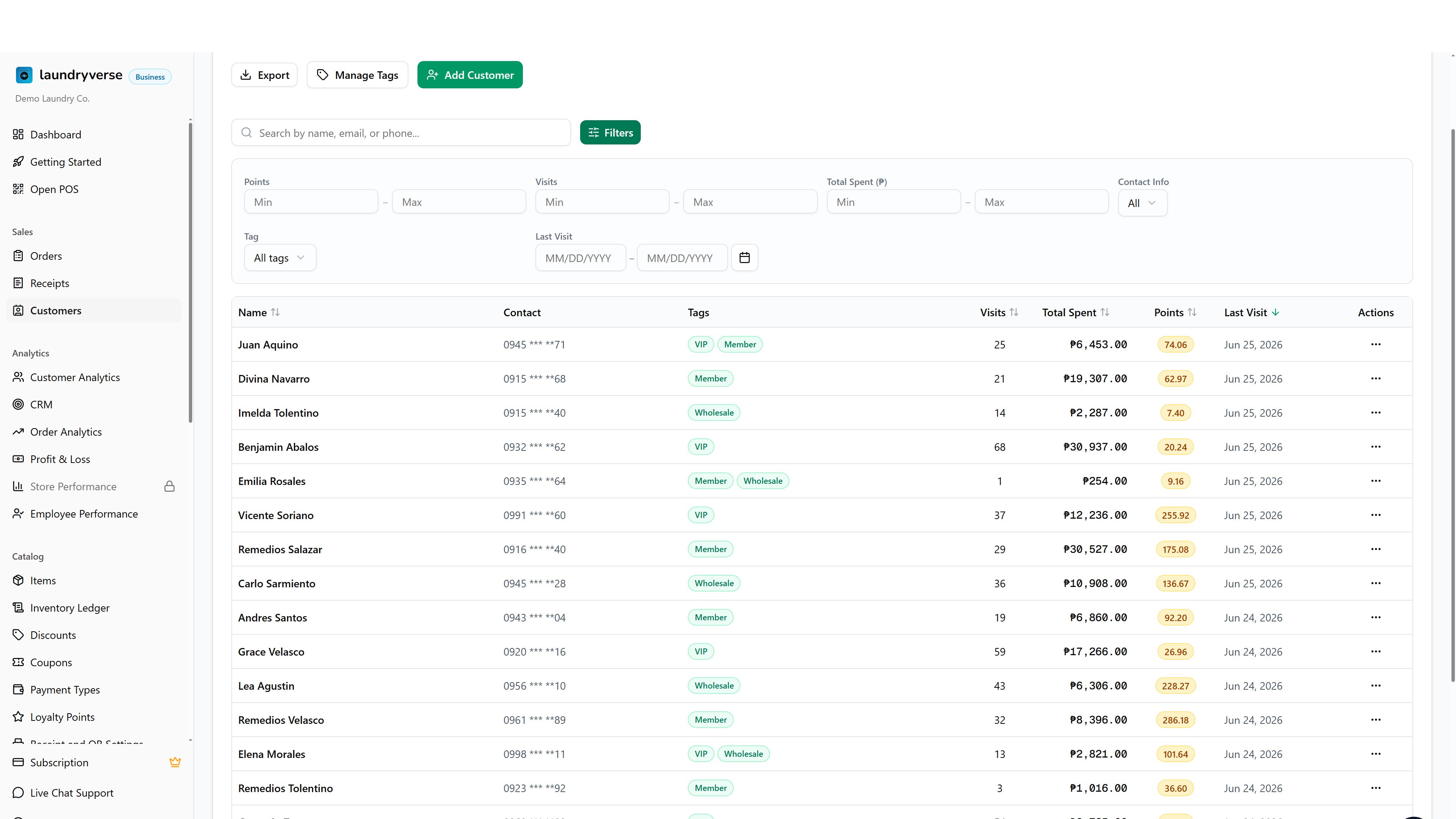Screen dimensions: 1456x819
Task: Open the Contact Info All dropdown
Action: pos(1142,203)
